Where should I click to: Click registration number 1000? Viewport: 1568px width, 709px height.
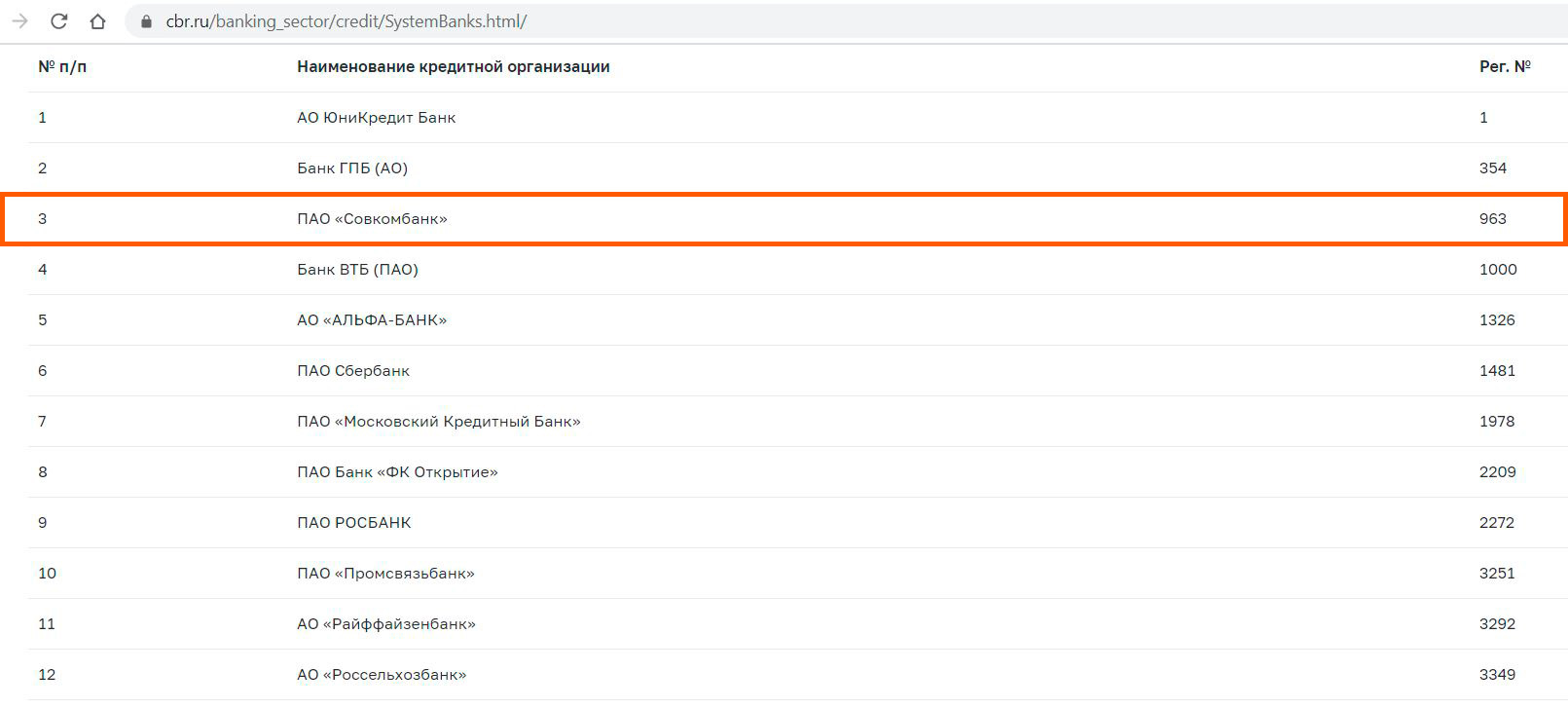1498,270
